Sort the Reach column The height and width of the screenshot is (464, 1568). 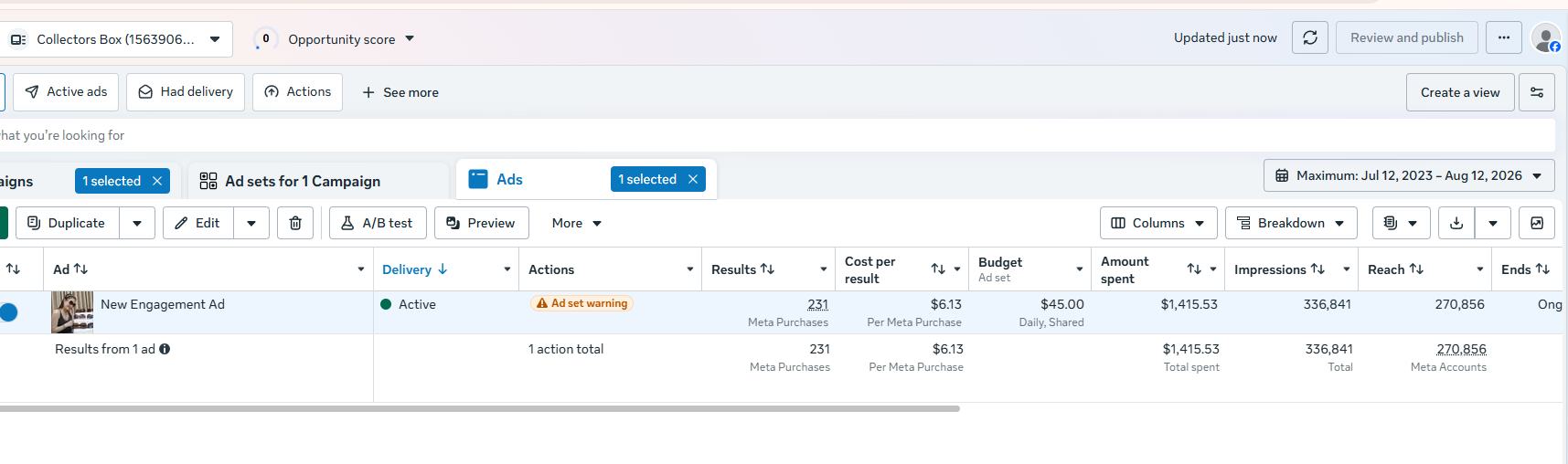(1416, 269)
